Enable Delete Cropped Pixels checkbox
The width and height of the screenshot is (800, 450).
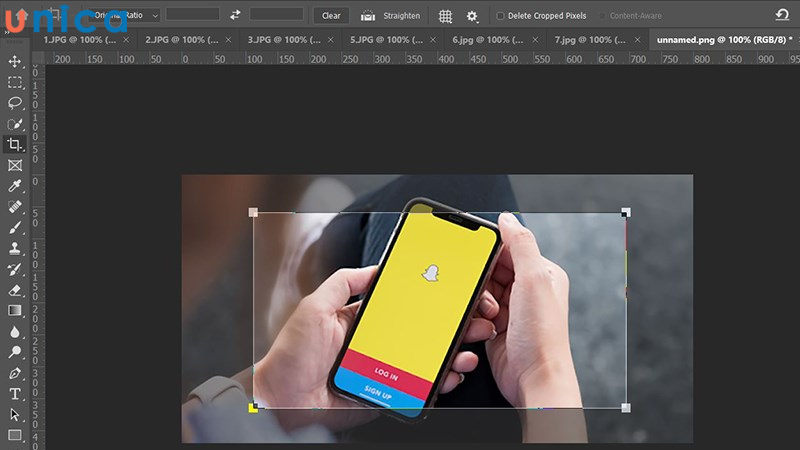[x=500, y=16]
